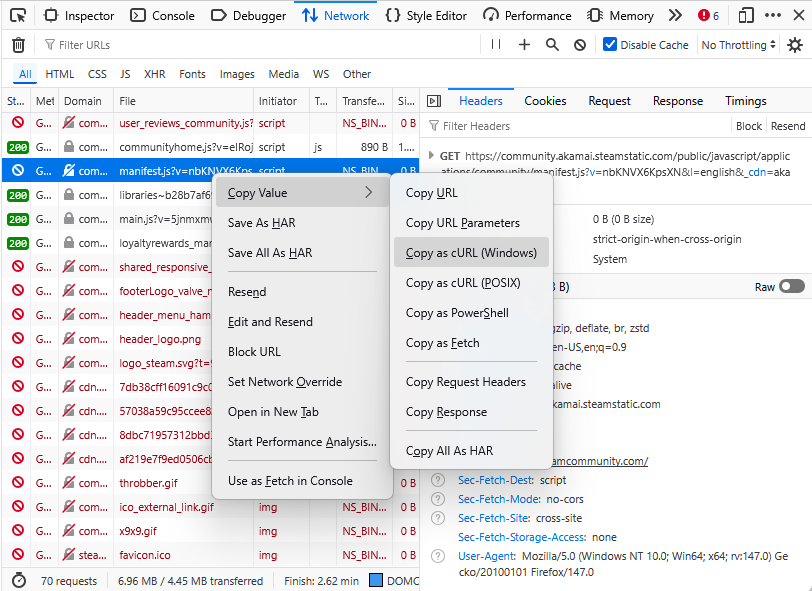Select Copy as cURL (Windows)
Image resolution: width=812 pixels, height=591 pixels.
471,253
